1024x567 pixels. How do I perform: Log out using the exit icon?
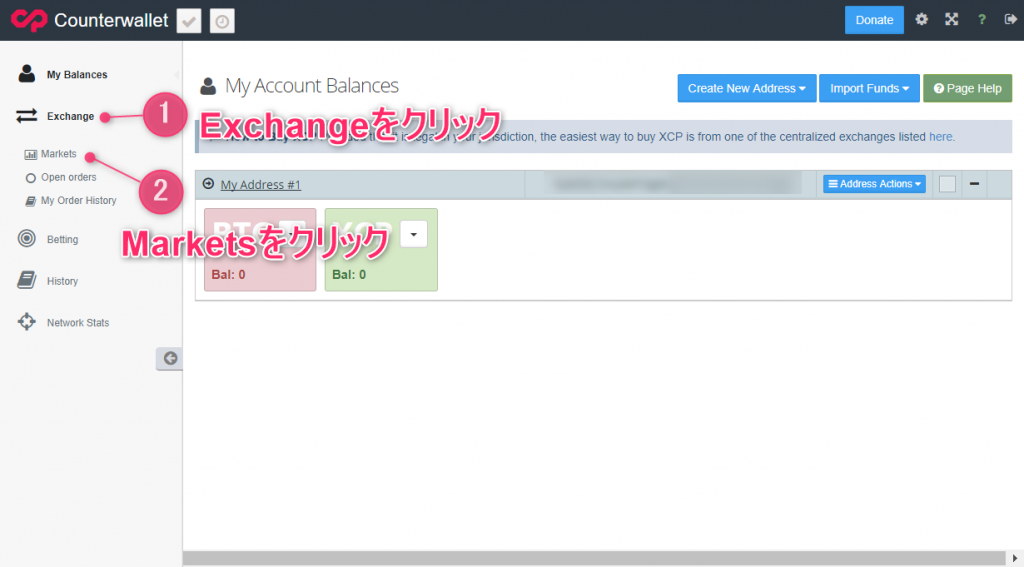(1010, 20)
